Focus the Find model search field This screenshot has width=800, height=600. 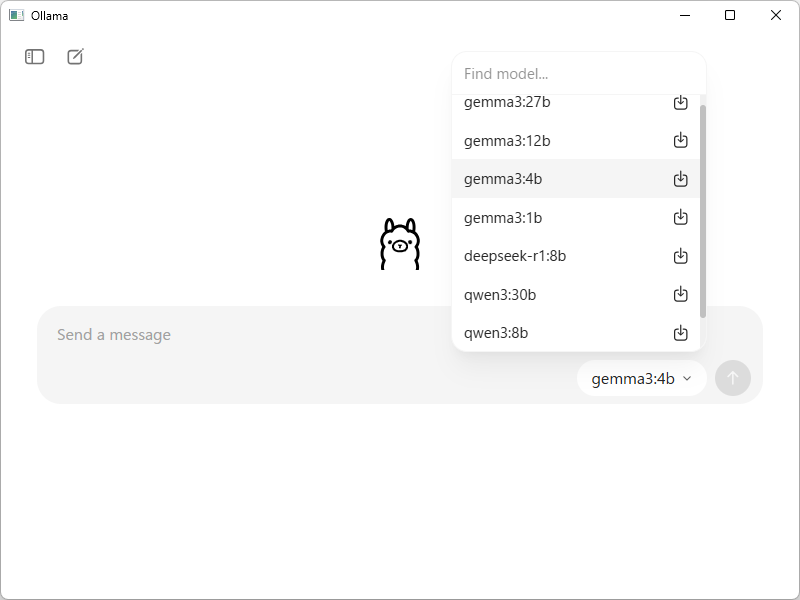(579, 74)
